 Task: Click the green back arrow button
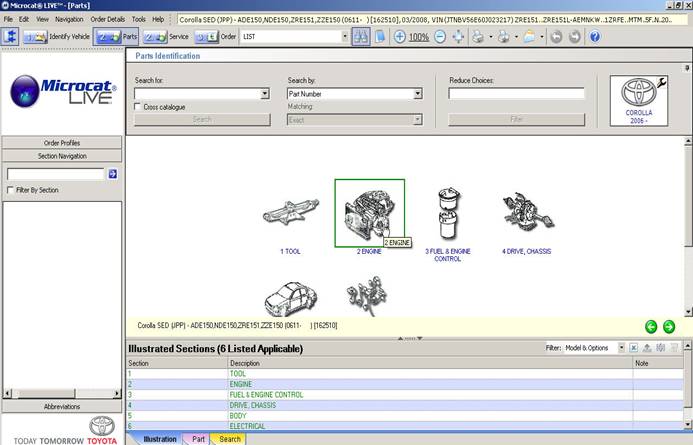[651, 327]
